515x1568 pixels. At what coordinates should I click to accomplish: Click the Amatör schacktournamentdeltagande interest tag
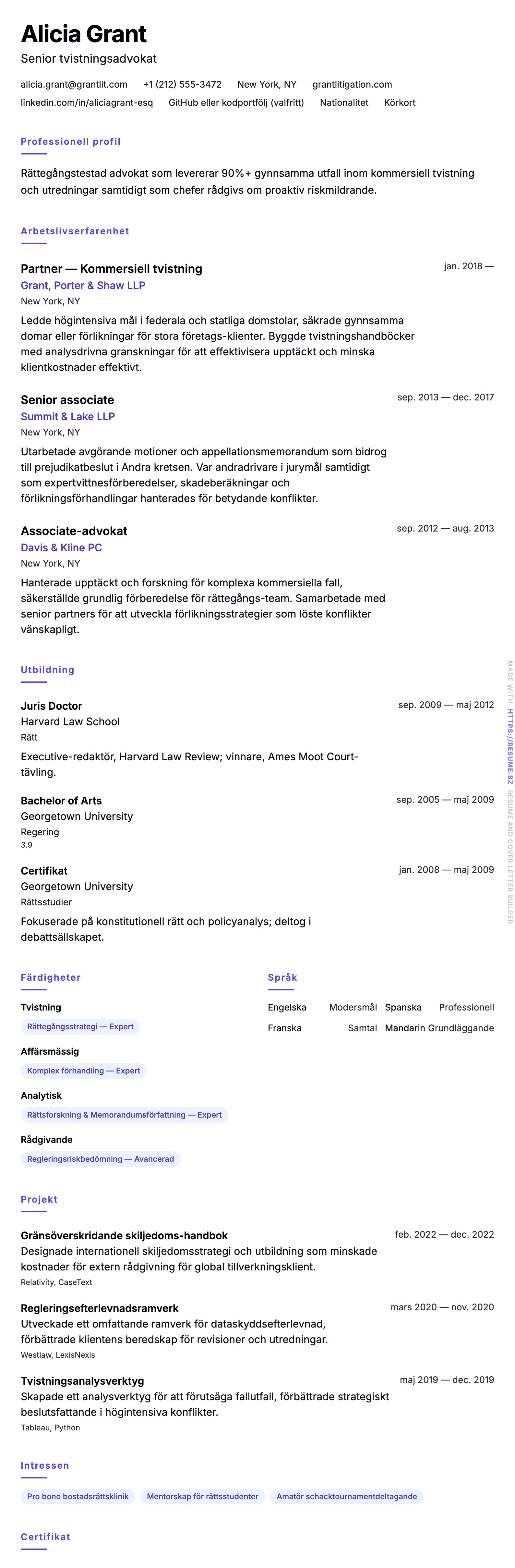[x=347, y=1497]
